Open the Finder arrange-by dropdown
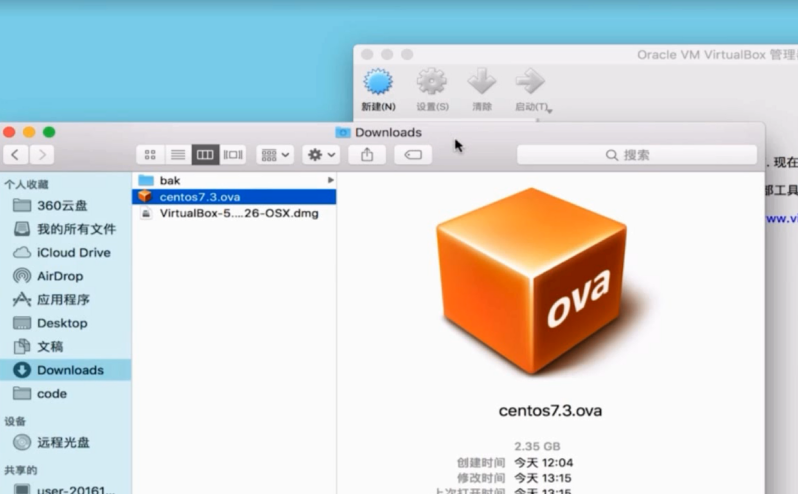The image size is (798, 494). [x=275, y=155]
